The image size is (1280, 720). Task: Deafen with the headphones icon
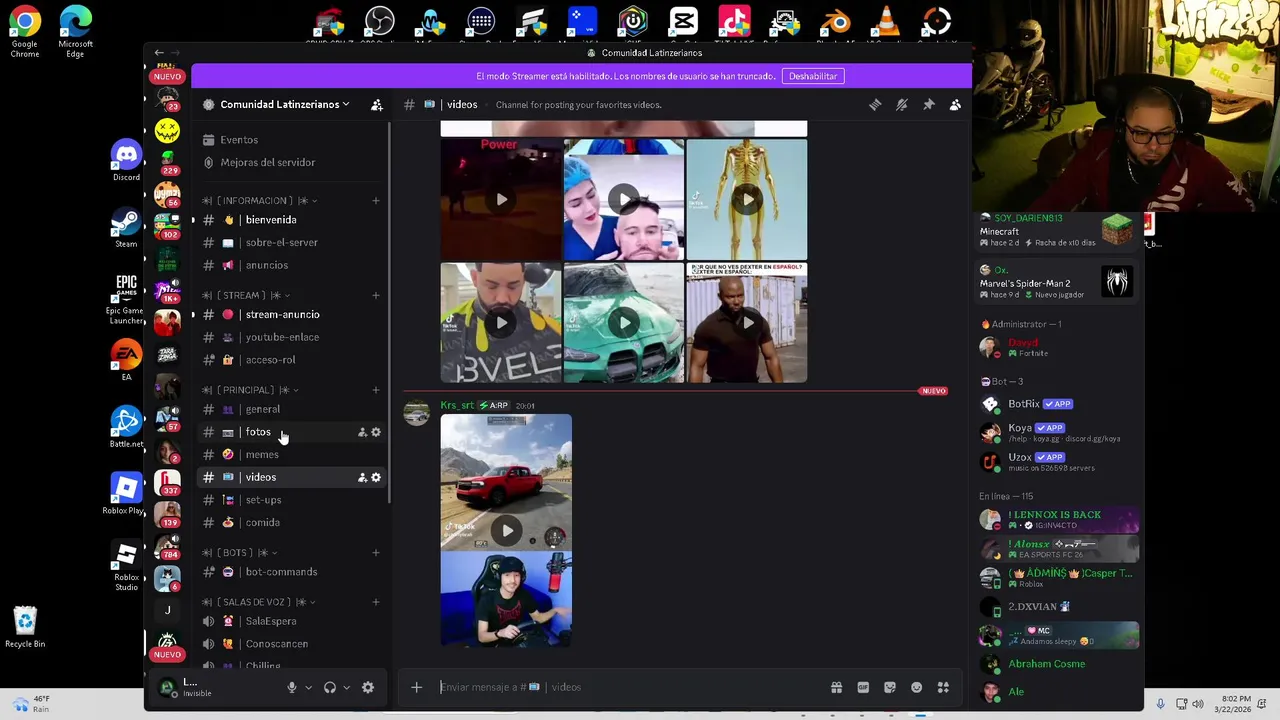tap(330, 687)
